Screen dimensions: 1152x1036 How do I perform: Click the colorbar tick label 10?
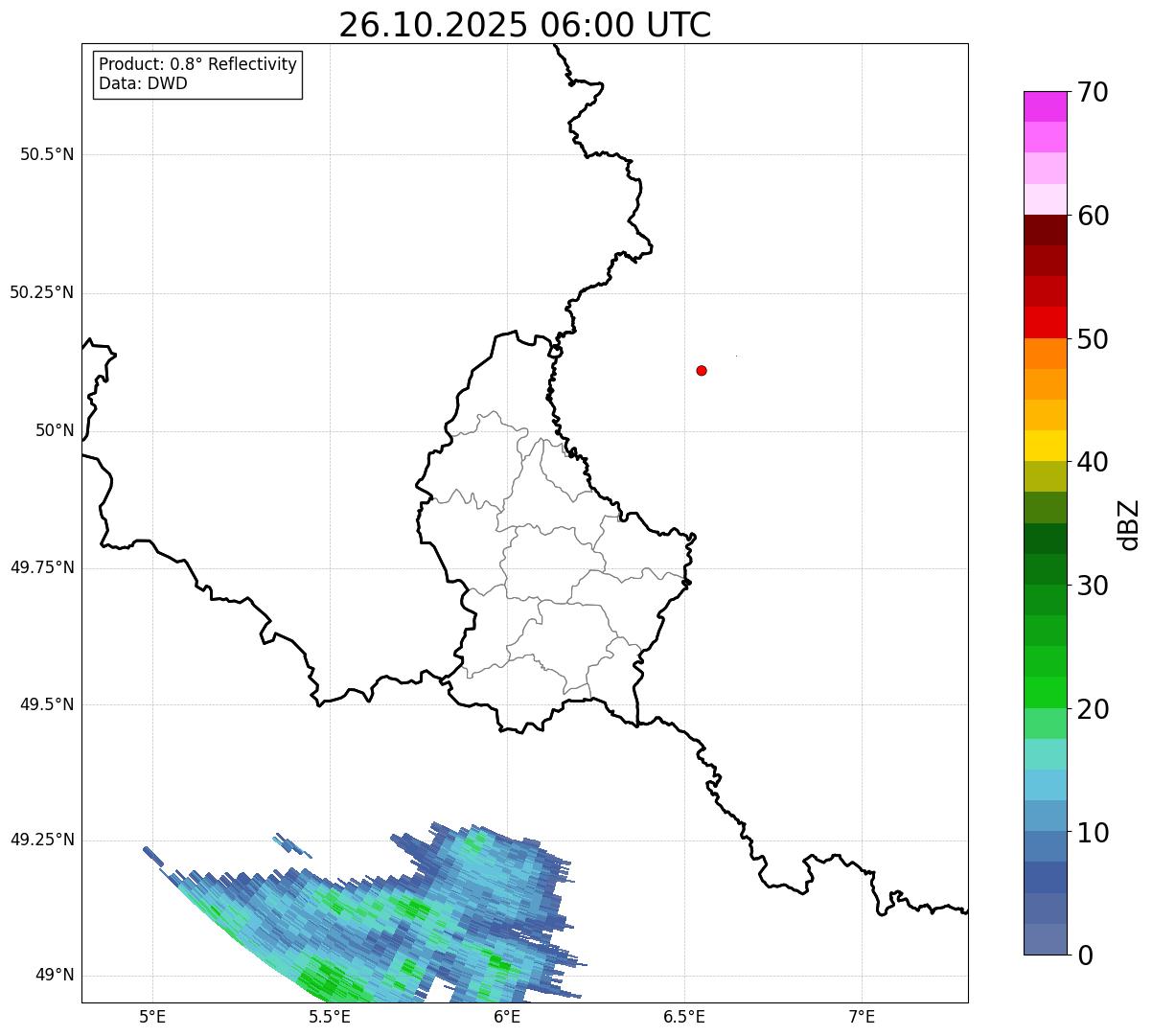[1094, 832]
